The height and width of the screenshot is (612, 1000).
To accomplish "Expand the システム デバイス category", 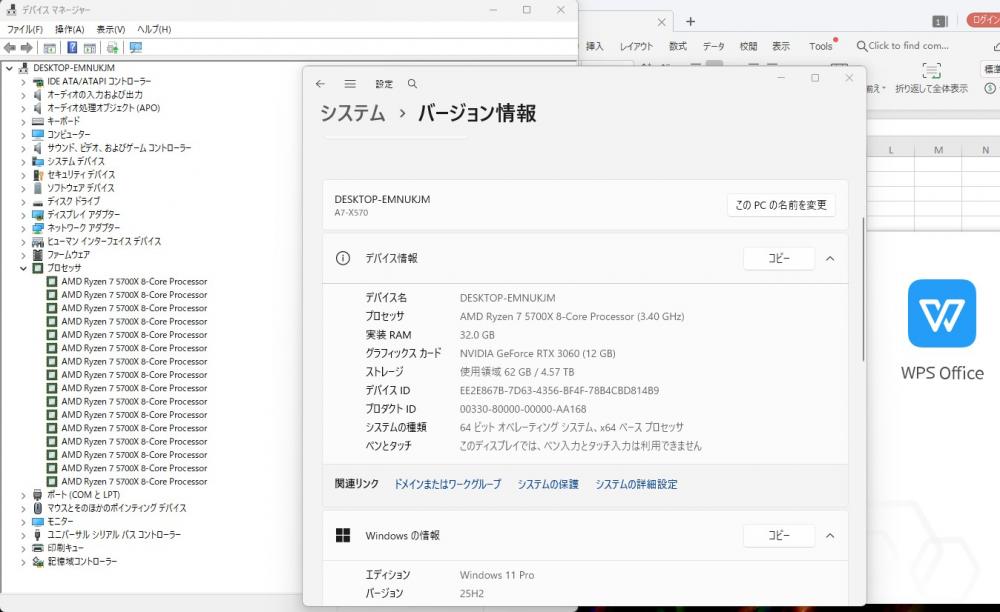I will pos(24,161).
